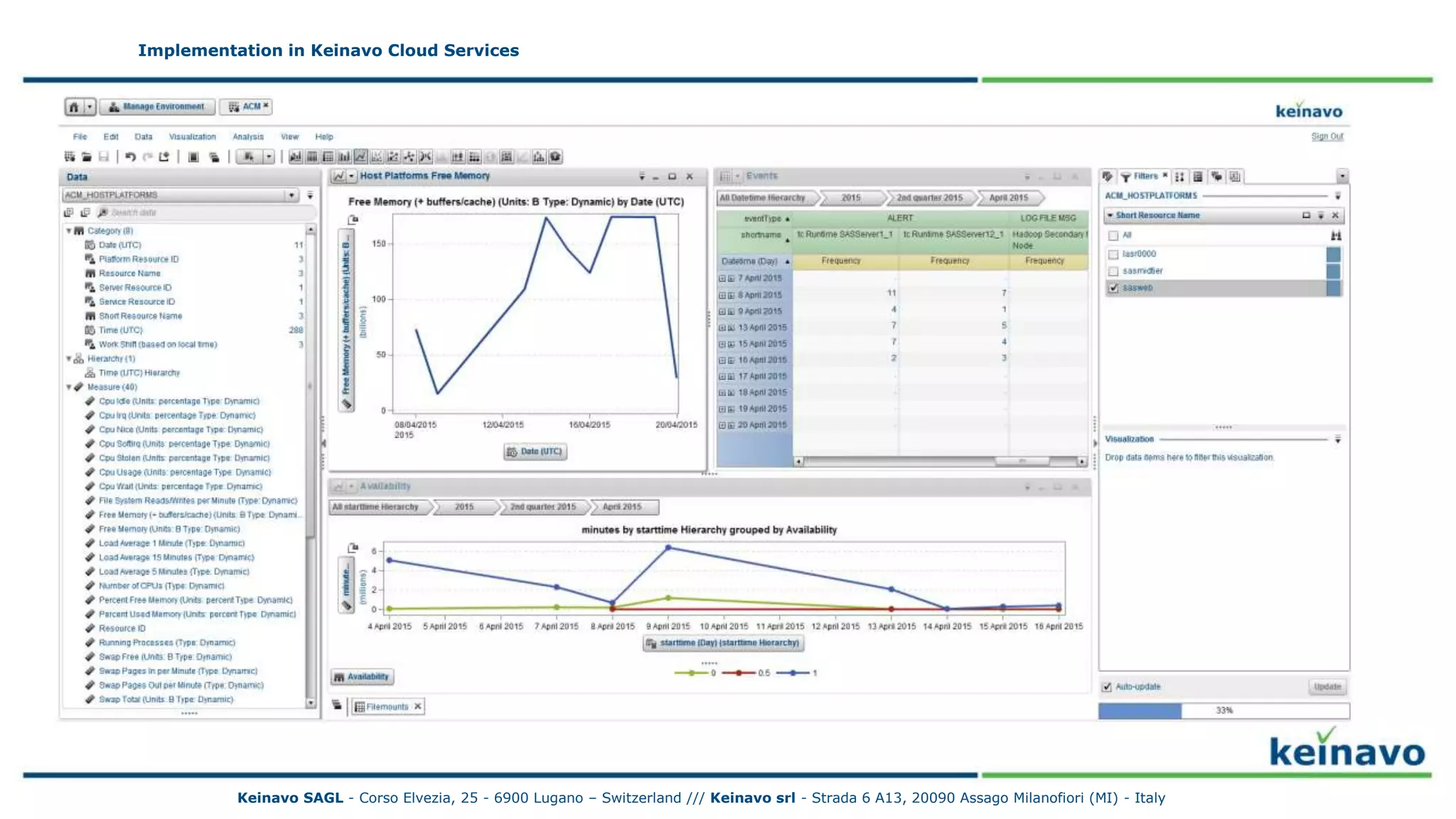Select the decision tree toolbar icon
The image size is (1456, 819).
pos(539,156)
